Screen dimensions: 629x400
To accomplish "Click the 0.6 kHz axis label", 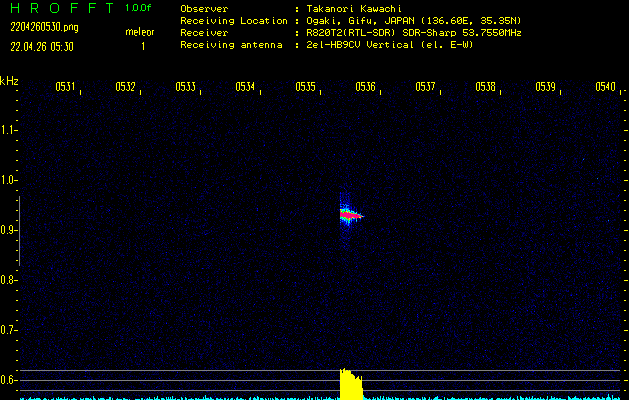I will pyautogui.click(x=8, y=380).
